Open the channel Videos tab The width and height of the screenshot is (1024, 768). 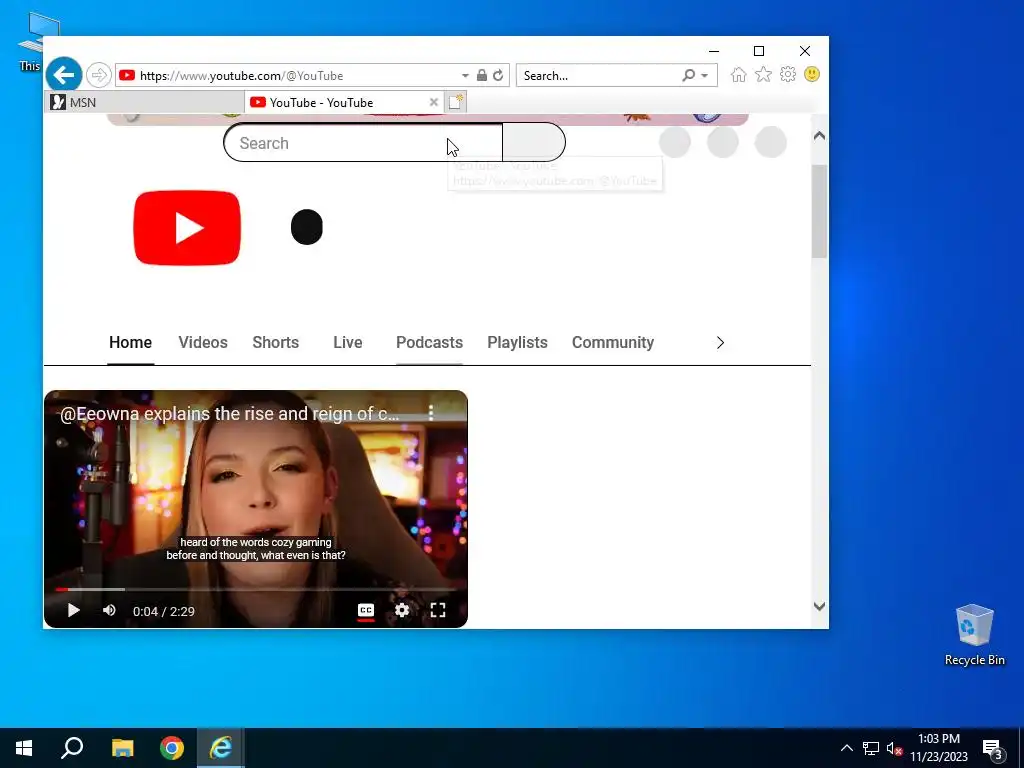click(x=203, y=342)
